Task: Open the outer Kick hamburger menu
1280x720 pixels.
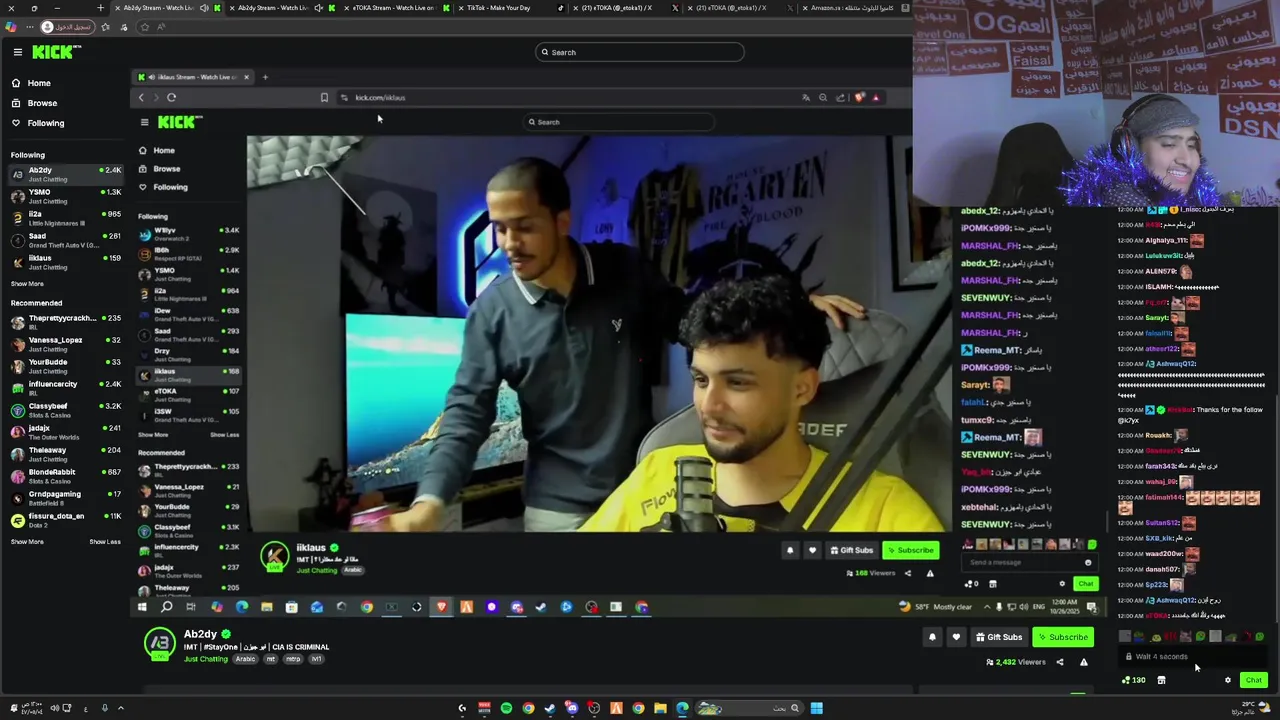Action: coord(17,52)
